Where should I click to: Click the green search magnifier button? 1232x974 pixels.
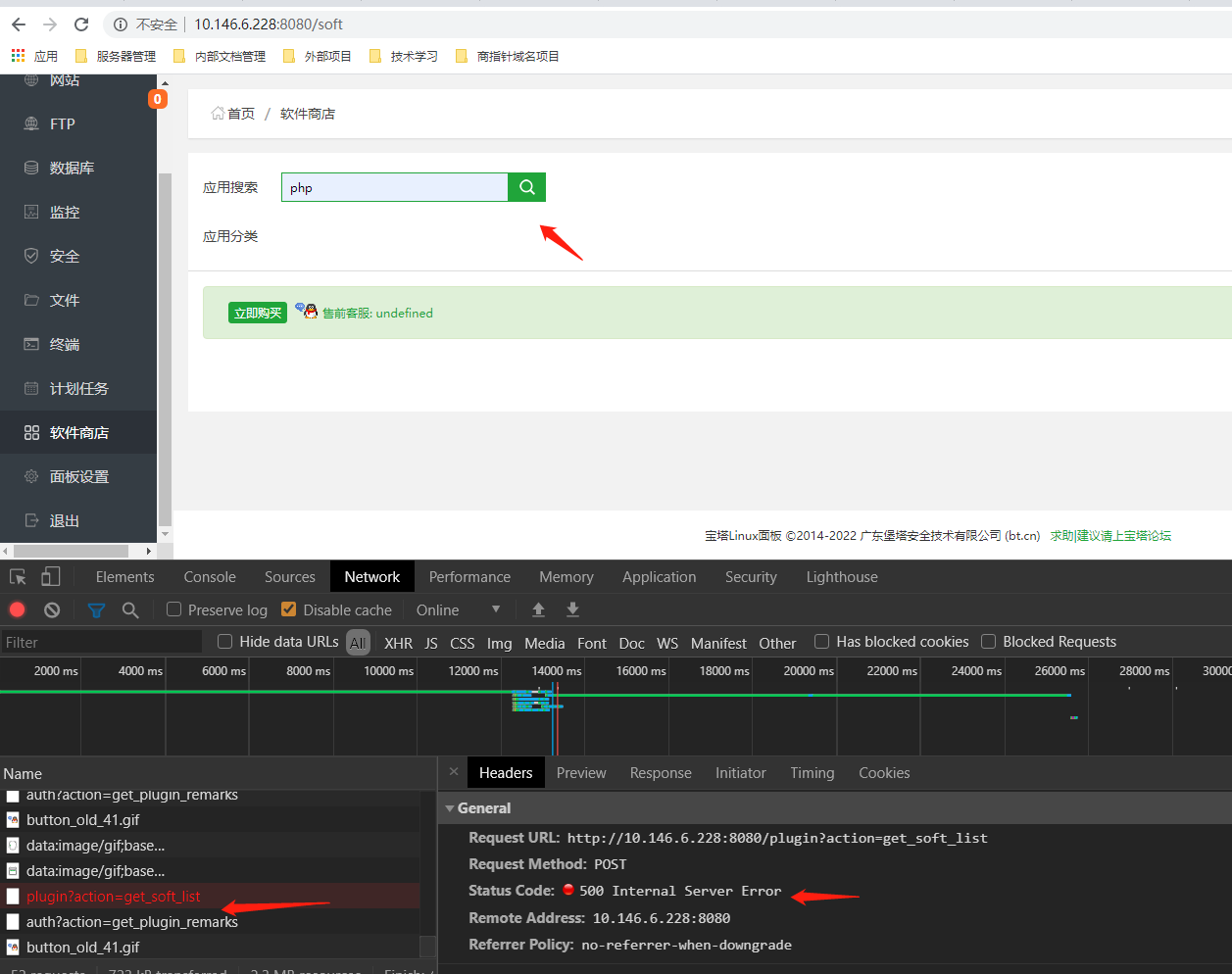[526, 187]
